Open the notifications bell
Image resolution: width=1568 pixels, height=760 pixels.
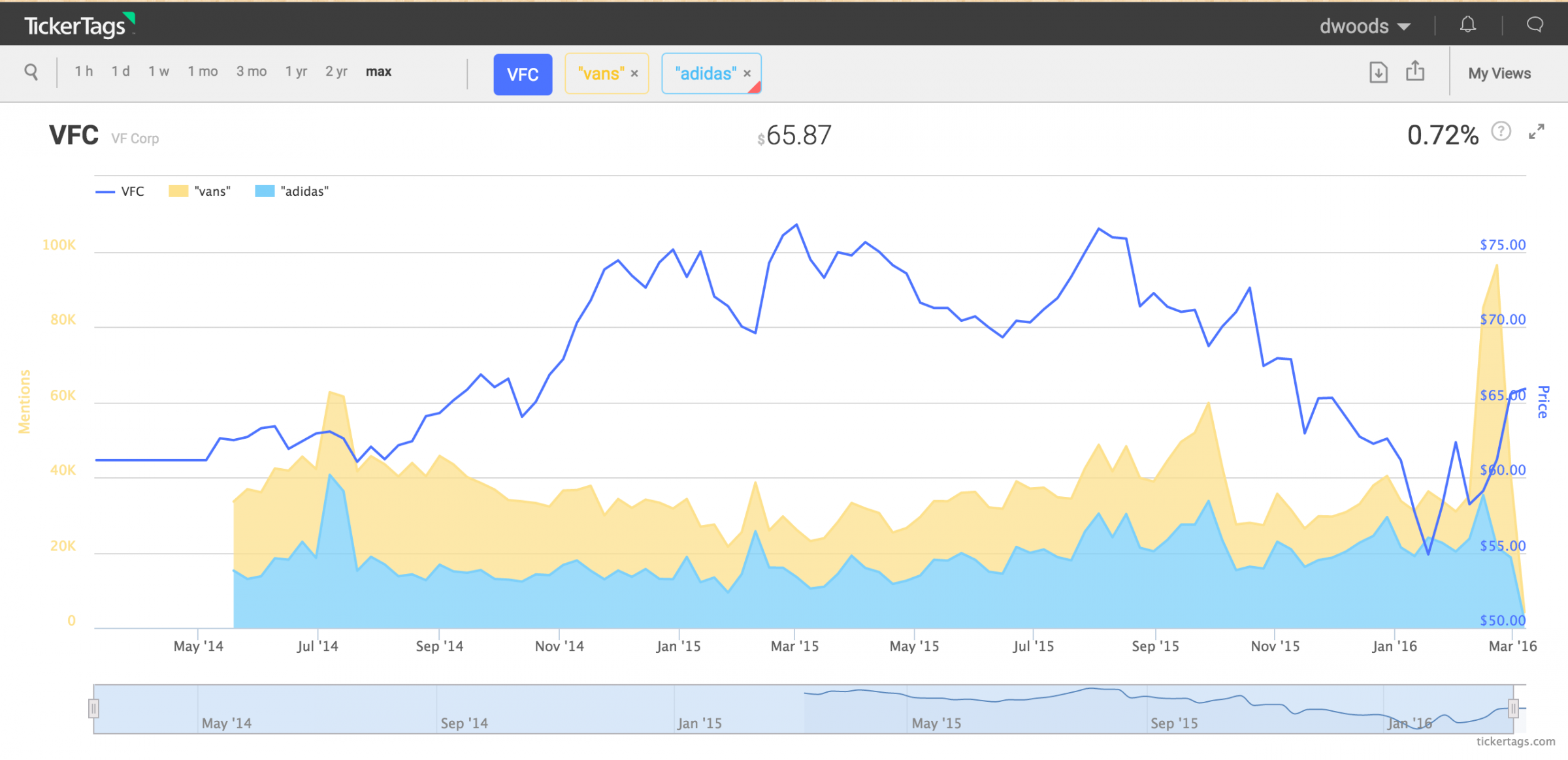coord(1467,25)
